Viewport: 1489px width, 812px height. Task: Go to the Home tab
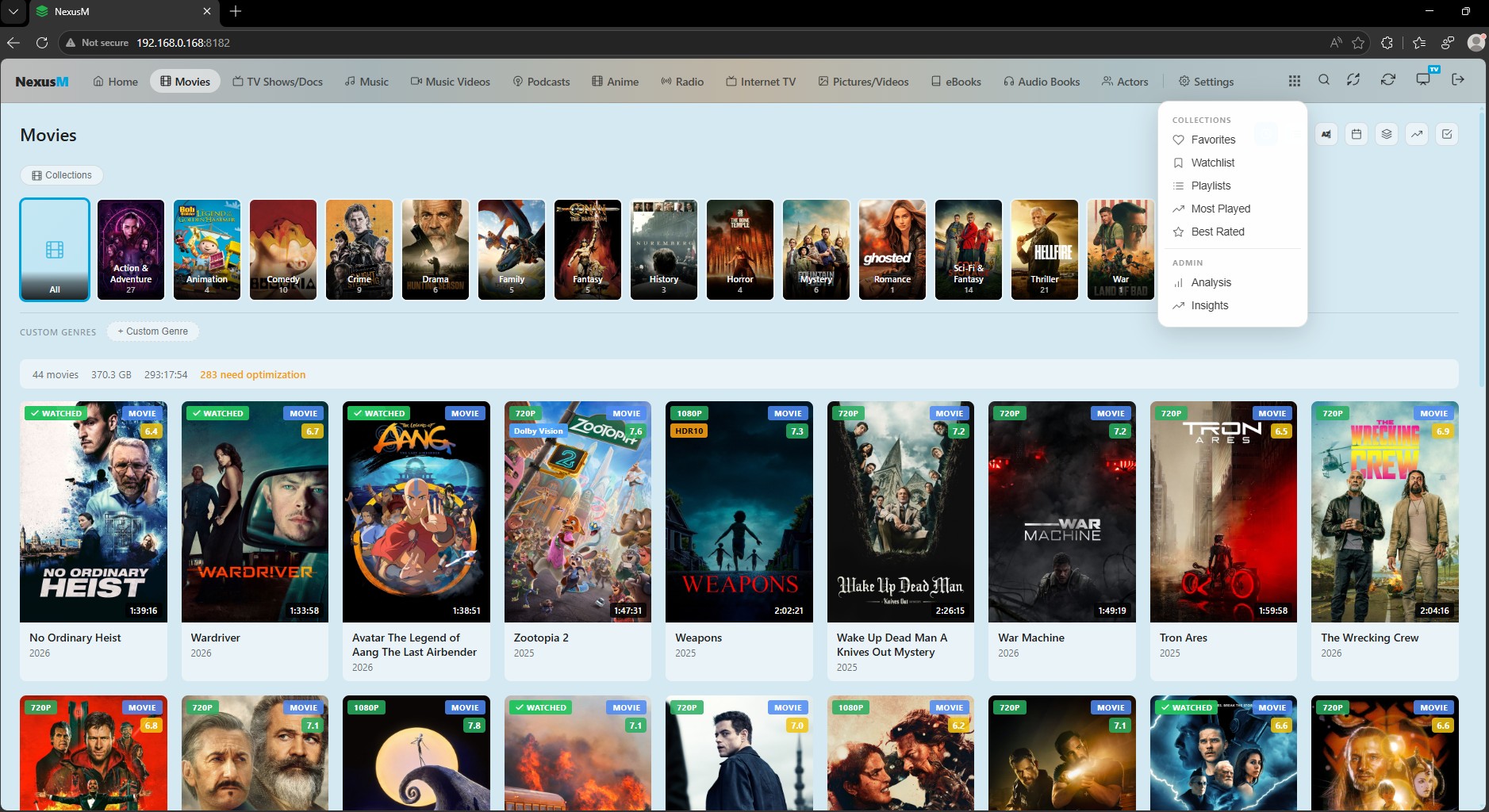pos(115,82)
